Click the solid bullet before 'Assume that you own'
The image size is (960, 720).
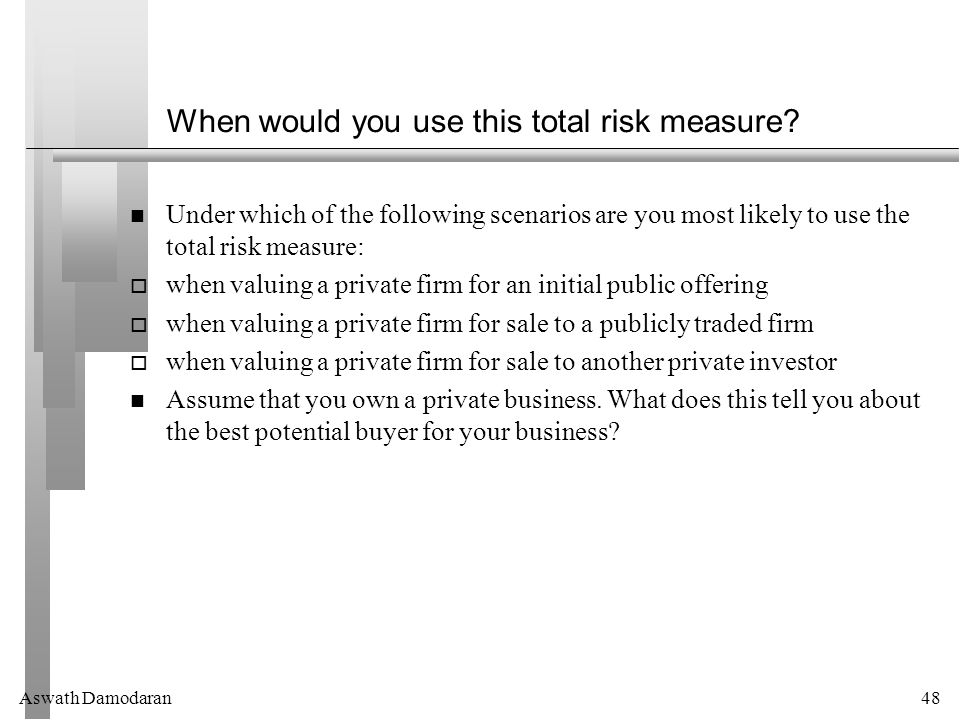click(x=138, y=401)
